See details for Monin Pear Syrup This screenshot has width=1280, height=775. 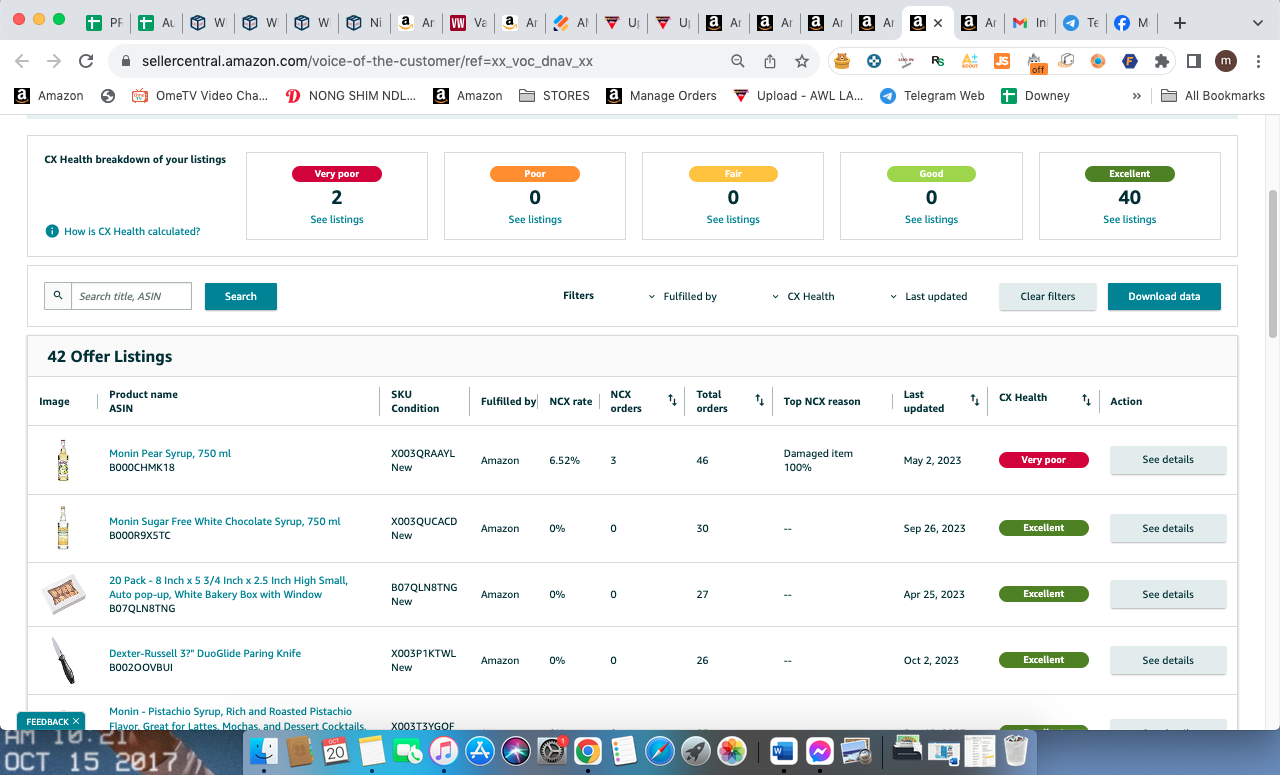tap(1168, 460)
